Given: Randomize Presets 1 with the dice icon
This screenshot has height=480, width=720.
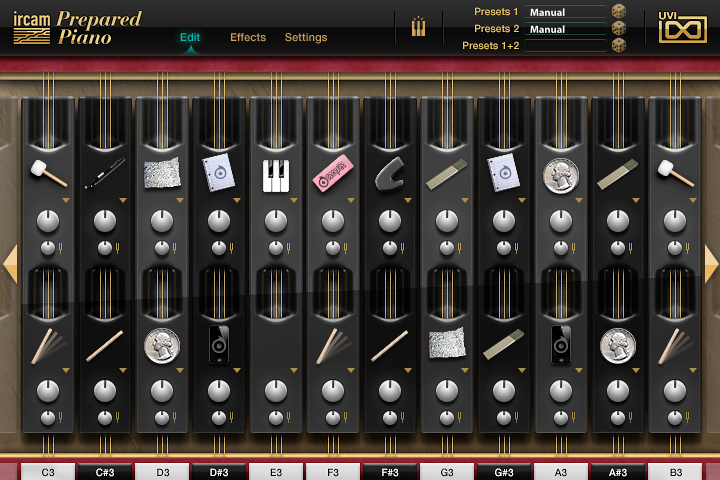Looking at the screenshot, I should pyautogui.click(x=619, y=11).
